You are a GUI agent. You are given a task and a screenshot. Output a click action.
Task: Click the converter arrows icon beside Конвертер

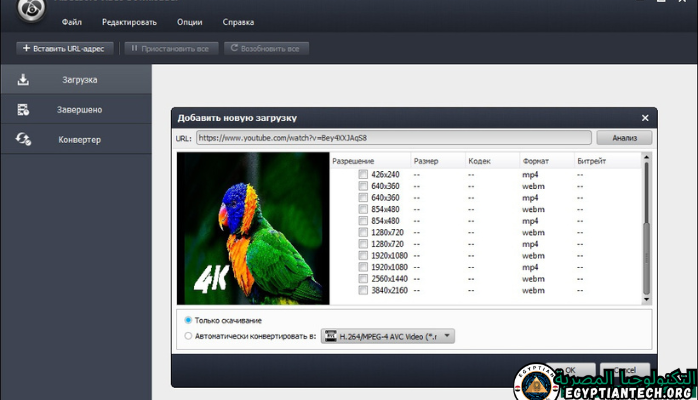pyautogui.click(x=23, y=139)
